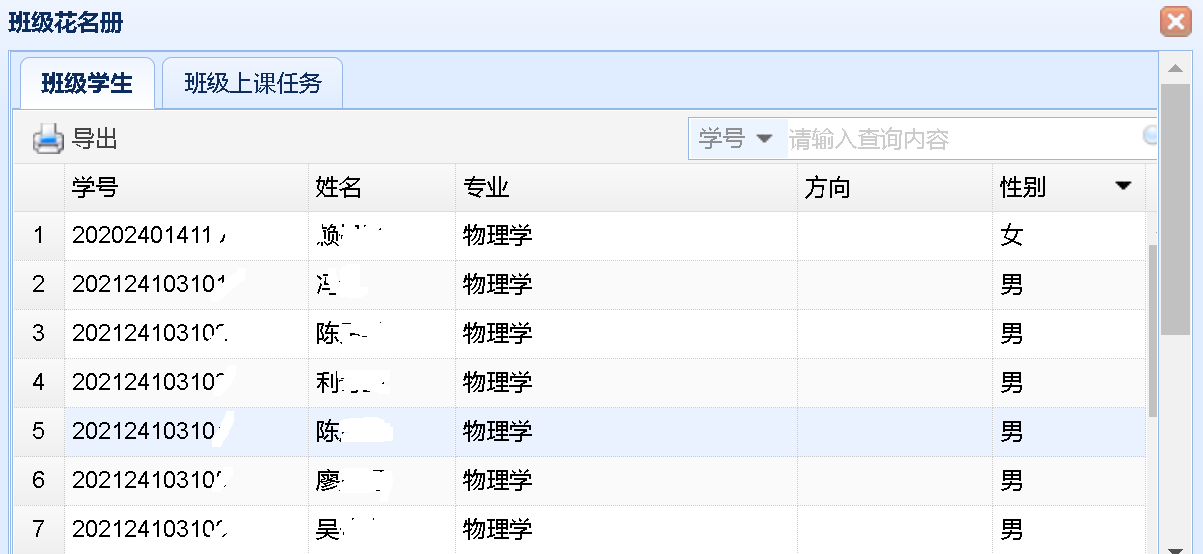Click 物理学 in row 3
Image resolution: width=1203 pixels, height=554 pixels.
tap(497, 333)
